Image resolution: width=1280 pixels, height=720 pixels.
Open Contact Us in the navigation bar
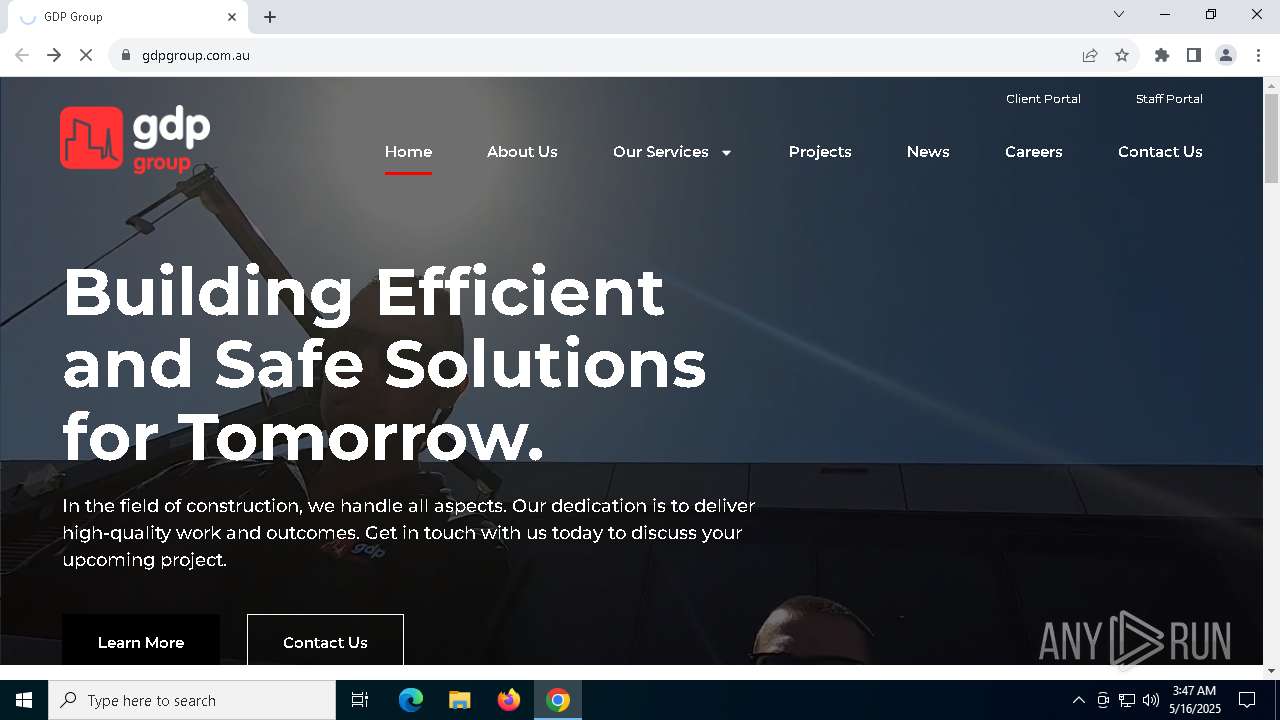[x=1160, y=152]
